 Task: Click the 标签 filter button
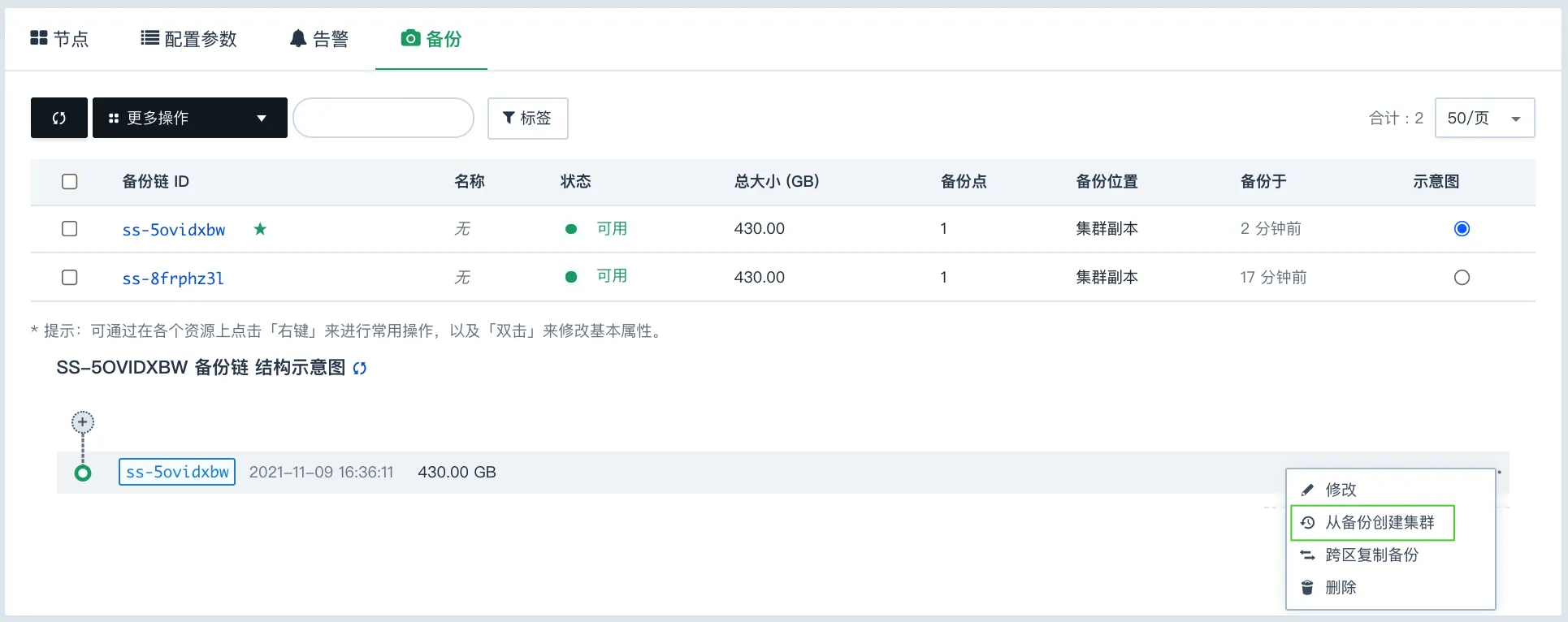coord(527,119)
